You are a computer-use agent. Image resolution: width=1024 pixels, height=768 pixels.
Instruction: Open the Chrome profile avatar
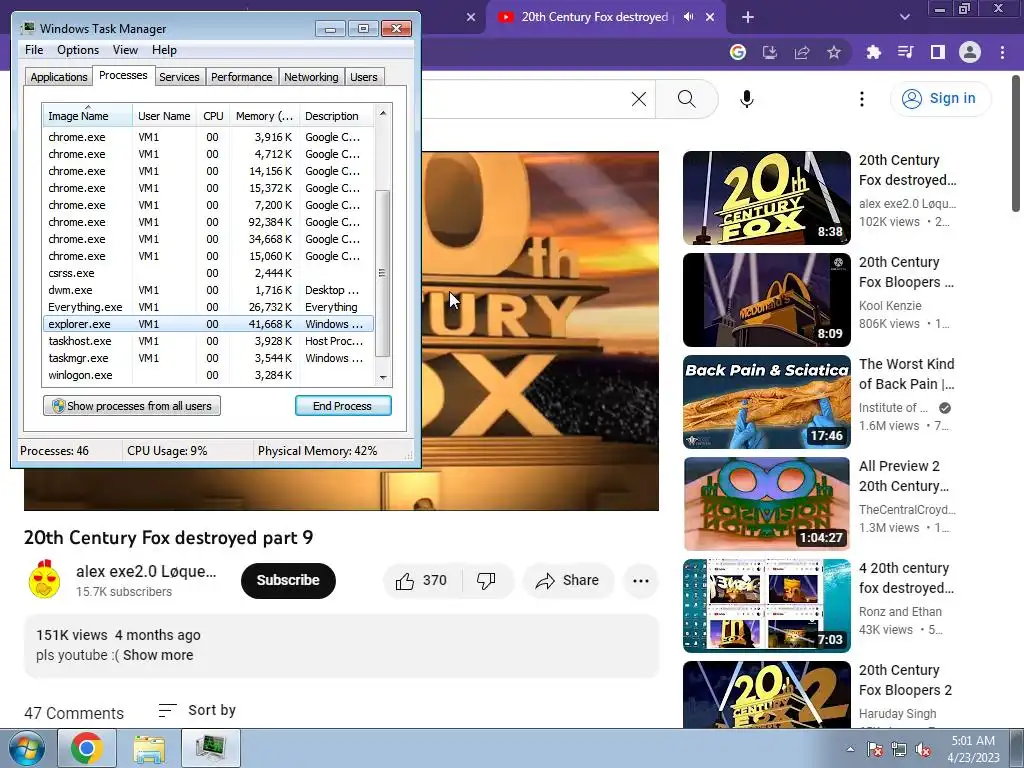[x=970, y=52]
